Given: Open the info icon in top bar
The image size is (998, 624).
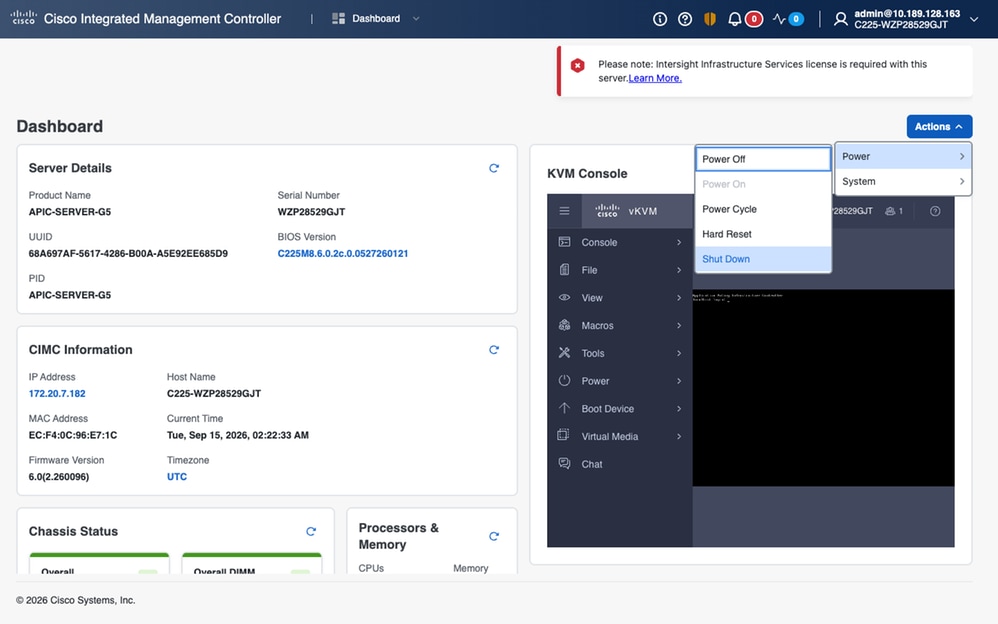Looking at the screenshot, I should pos(660,19).
